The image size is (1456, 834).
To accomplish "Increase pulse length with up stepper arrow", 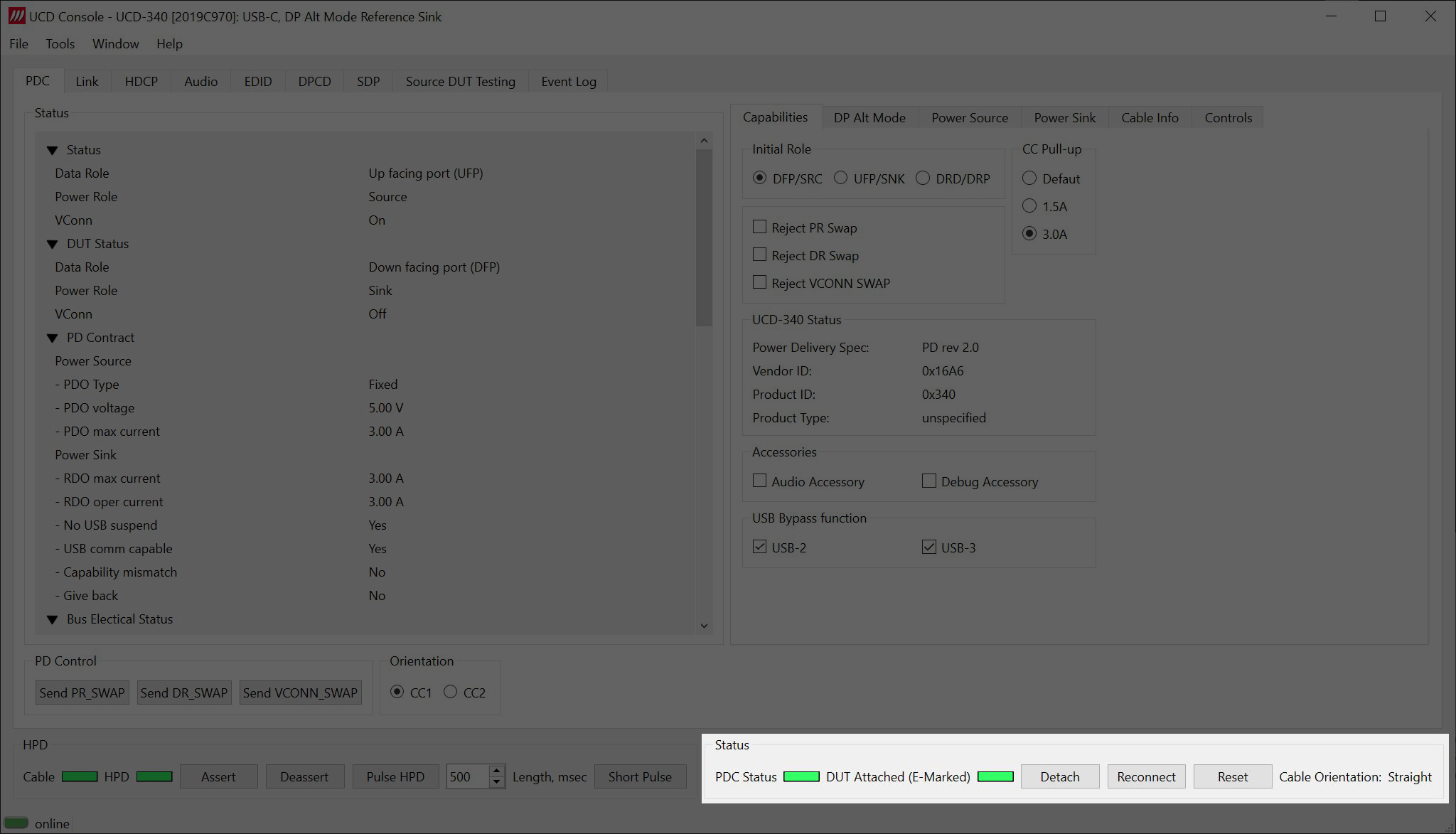I will pos(497,771).
